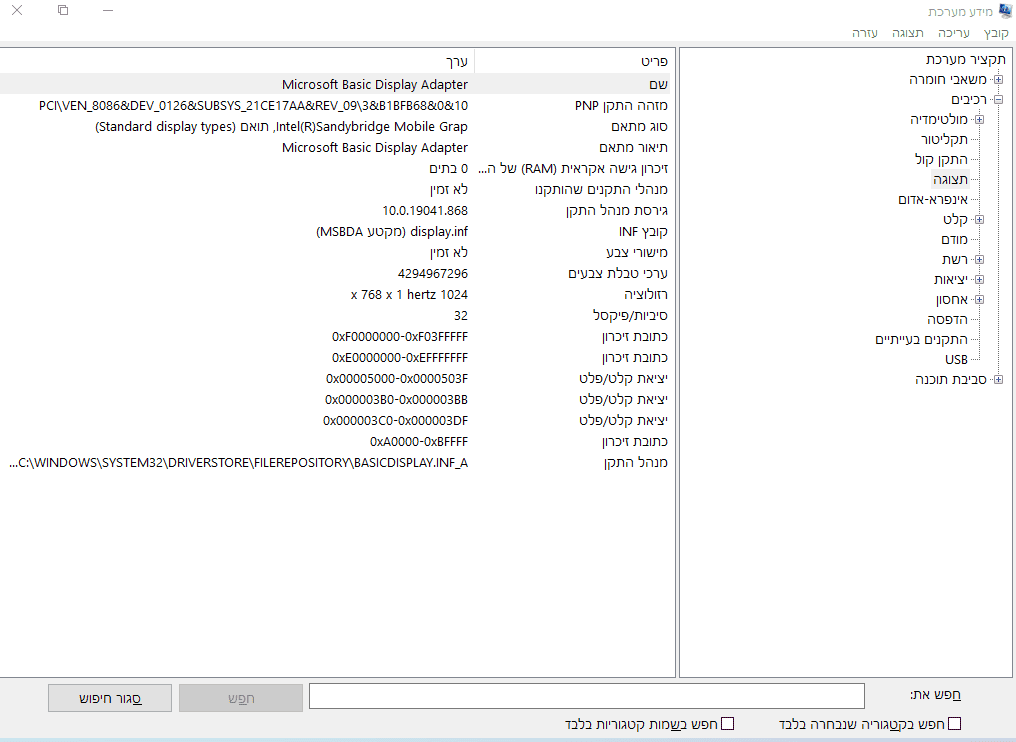The height and width of the screenshot is (742, 1016).
Task: Click the ערך column header
Action: point(237,62)
